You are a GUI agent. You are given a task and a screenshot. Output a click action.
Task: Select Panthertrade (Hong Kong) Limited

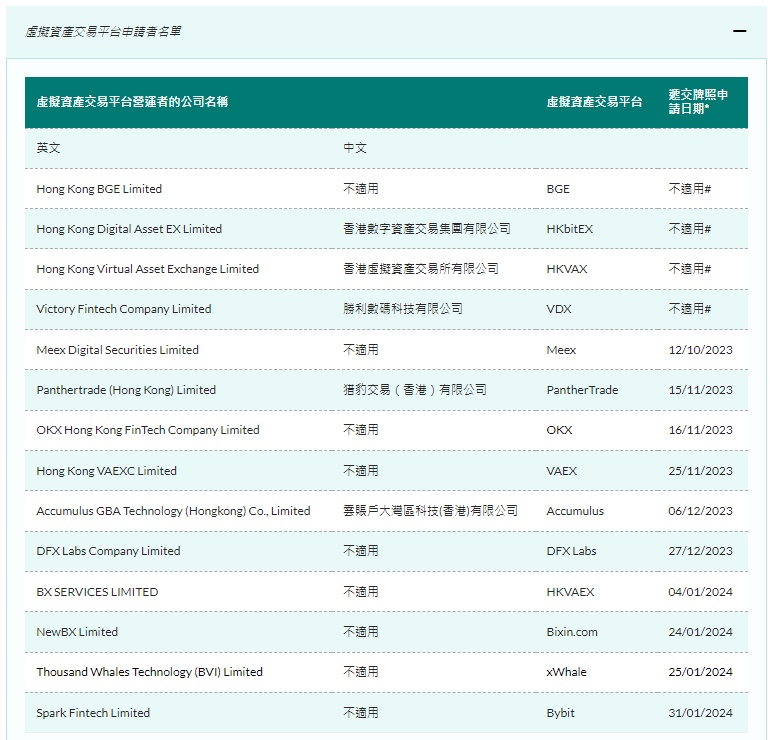[x=126, y=390]
